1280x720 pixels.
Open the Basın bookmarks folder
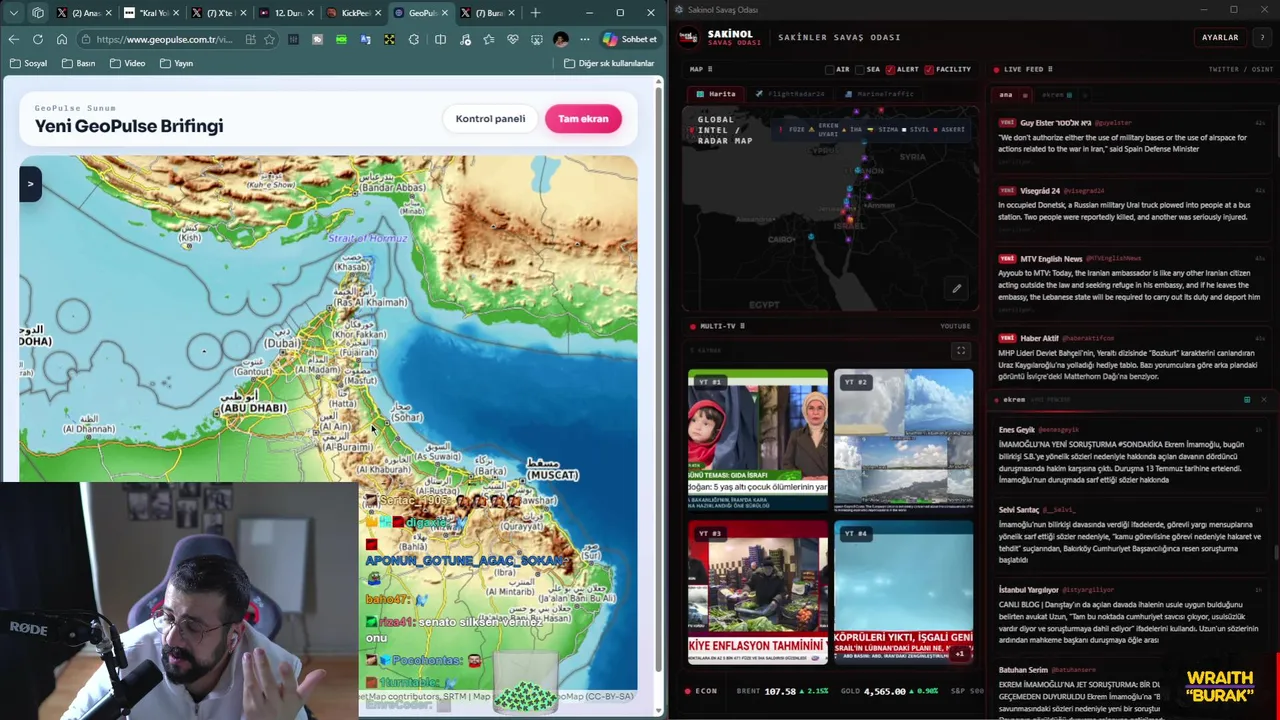(78, 63)
